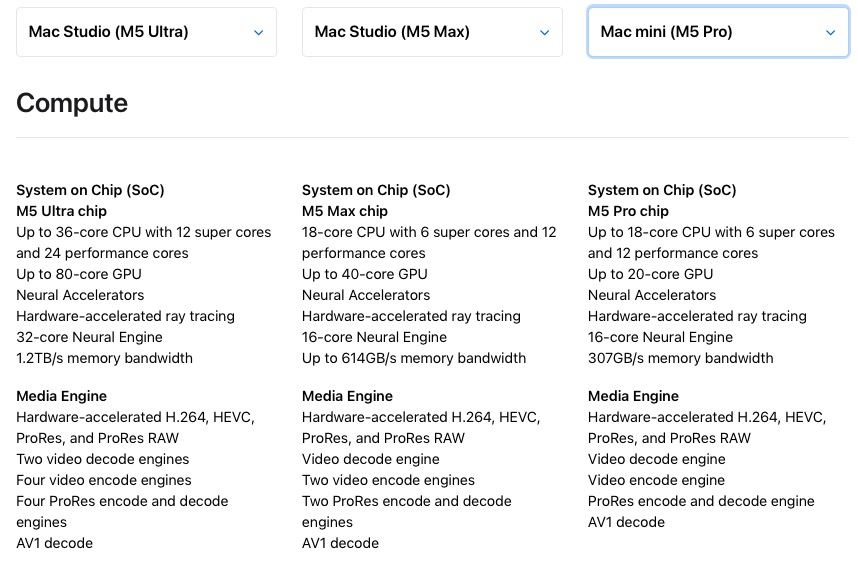Click "Up to 40-core GPU" text
Image resolution: width=858 pixels, height=566 pixels.
coord(364,274)
